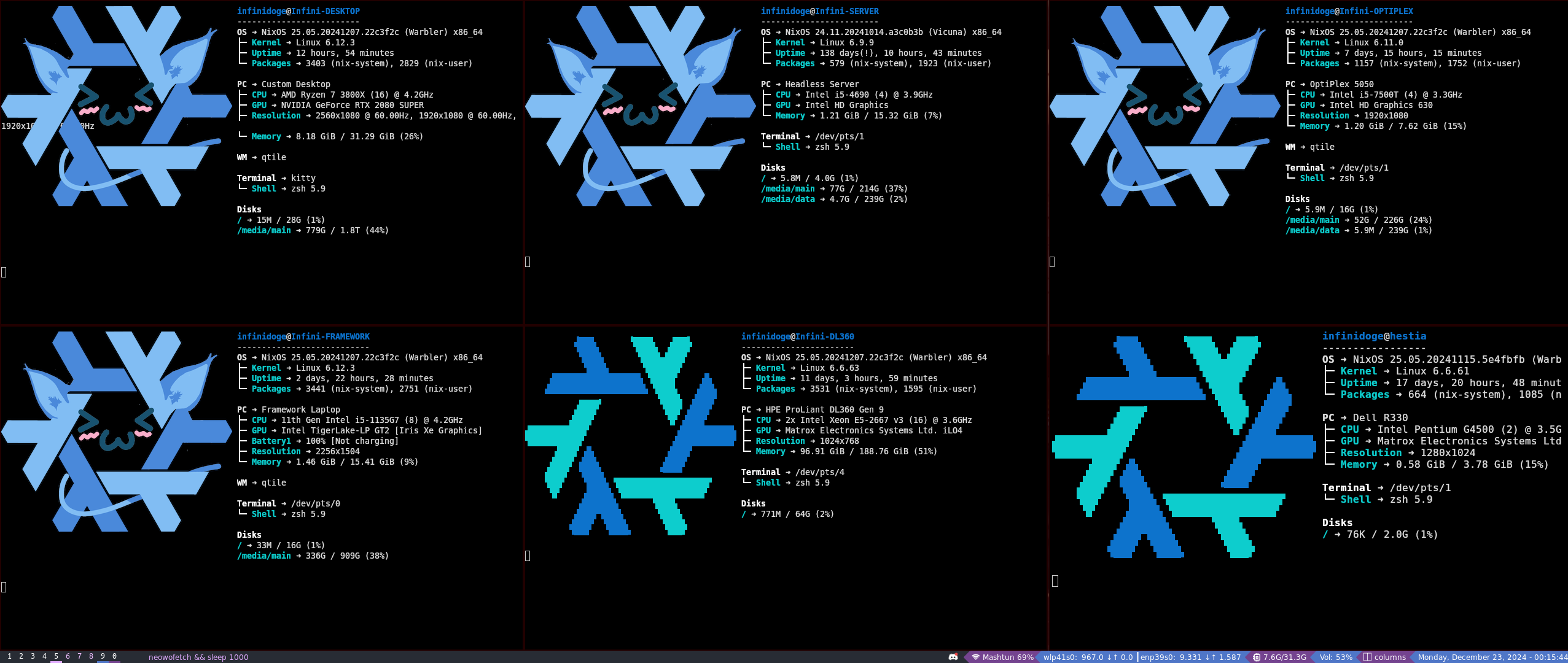Click the '1280x1024' resolution value
The image size is (1568, 663).
(x=1448, y=452)
